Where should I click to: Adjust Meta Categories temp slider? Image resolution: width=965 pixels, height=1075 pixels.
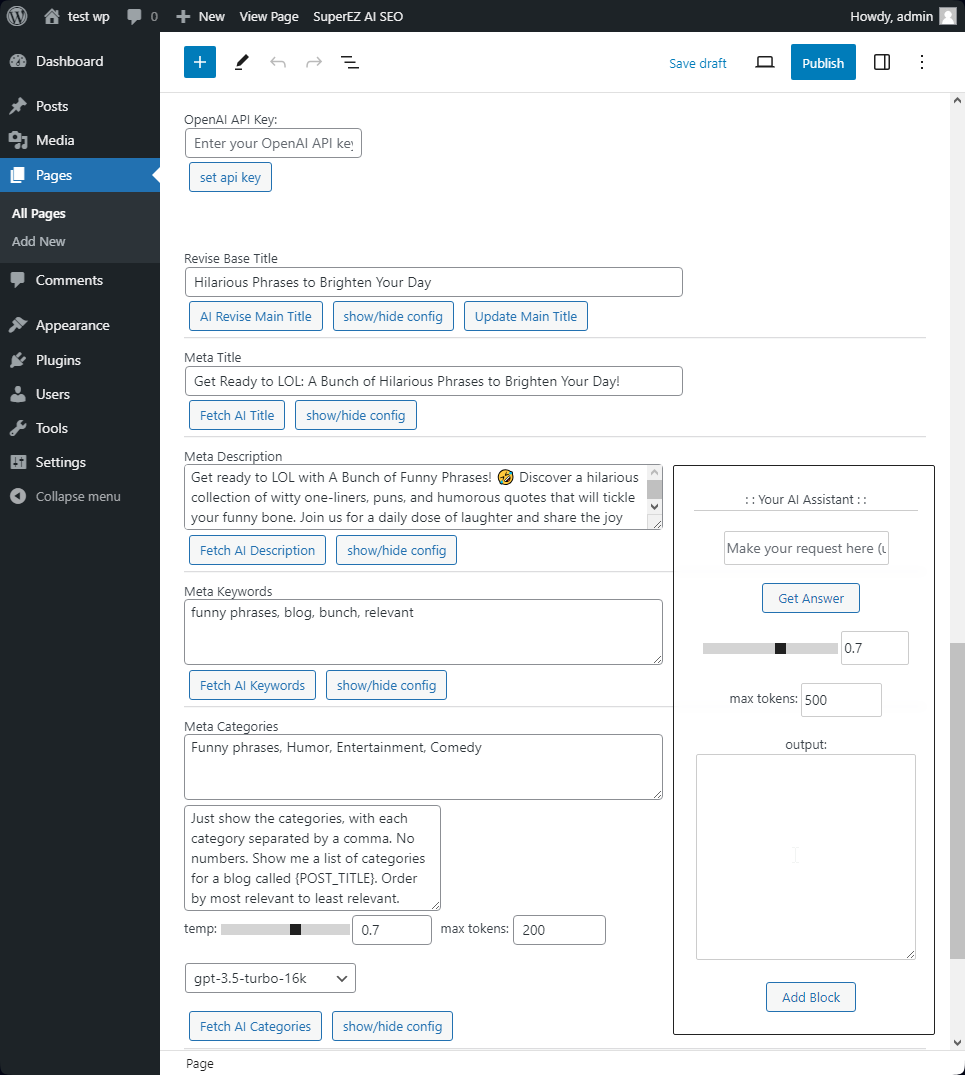285,930
